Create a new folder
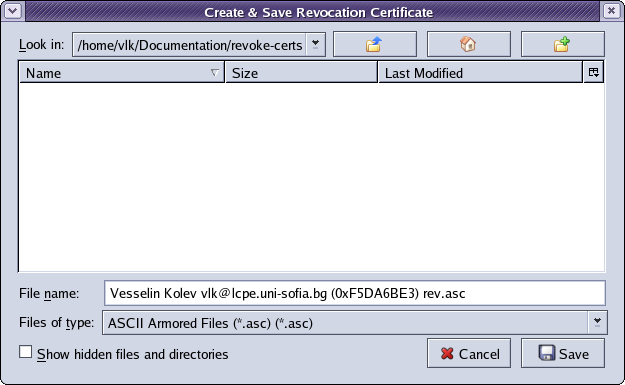The image size is (625, 385). coord(562,44)
